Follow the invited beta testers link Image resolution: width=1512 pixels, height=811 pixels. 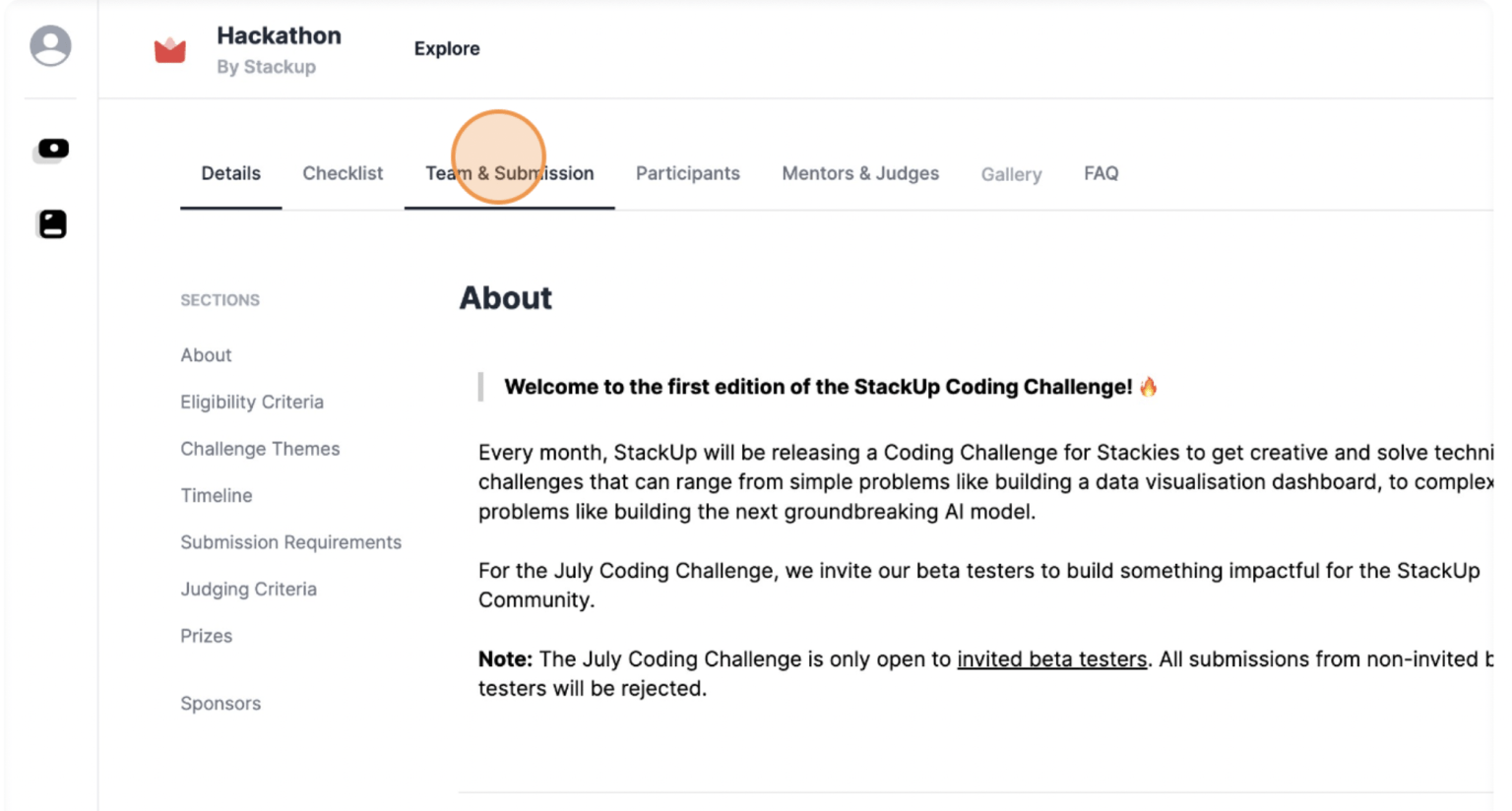pyautogui.click(x=1051, y=659)
